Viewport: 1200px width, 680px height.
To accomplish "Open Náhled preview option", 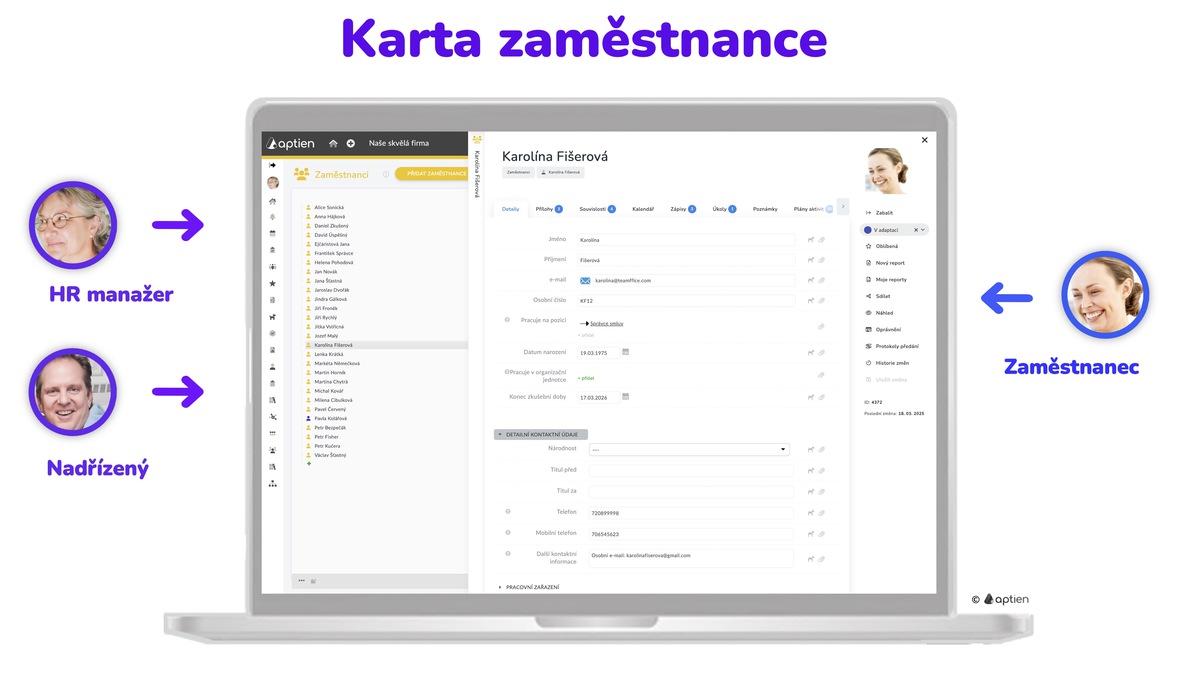I will pos(879,313).
